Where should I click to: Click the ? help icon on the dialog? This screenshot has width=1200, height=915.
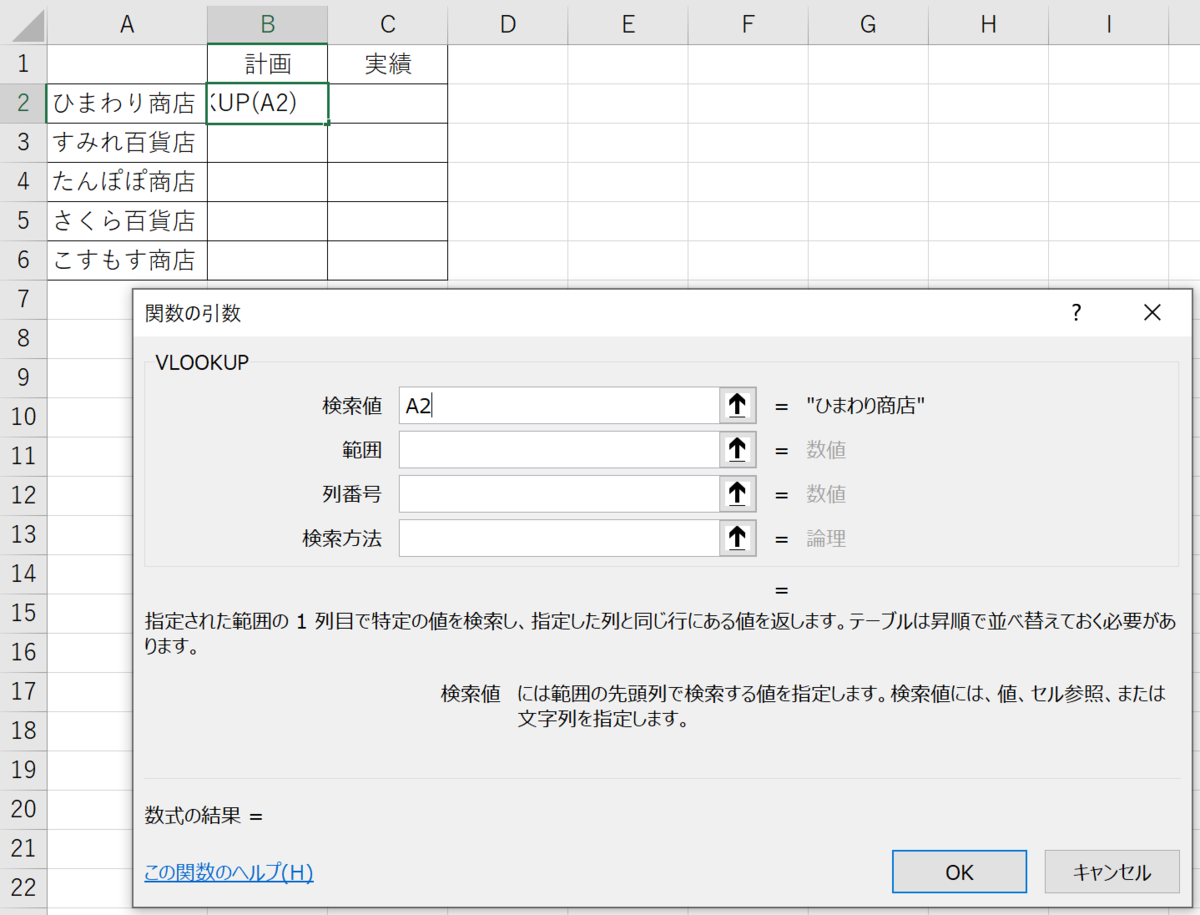(1075, 312)
